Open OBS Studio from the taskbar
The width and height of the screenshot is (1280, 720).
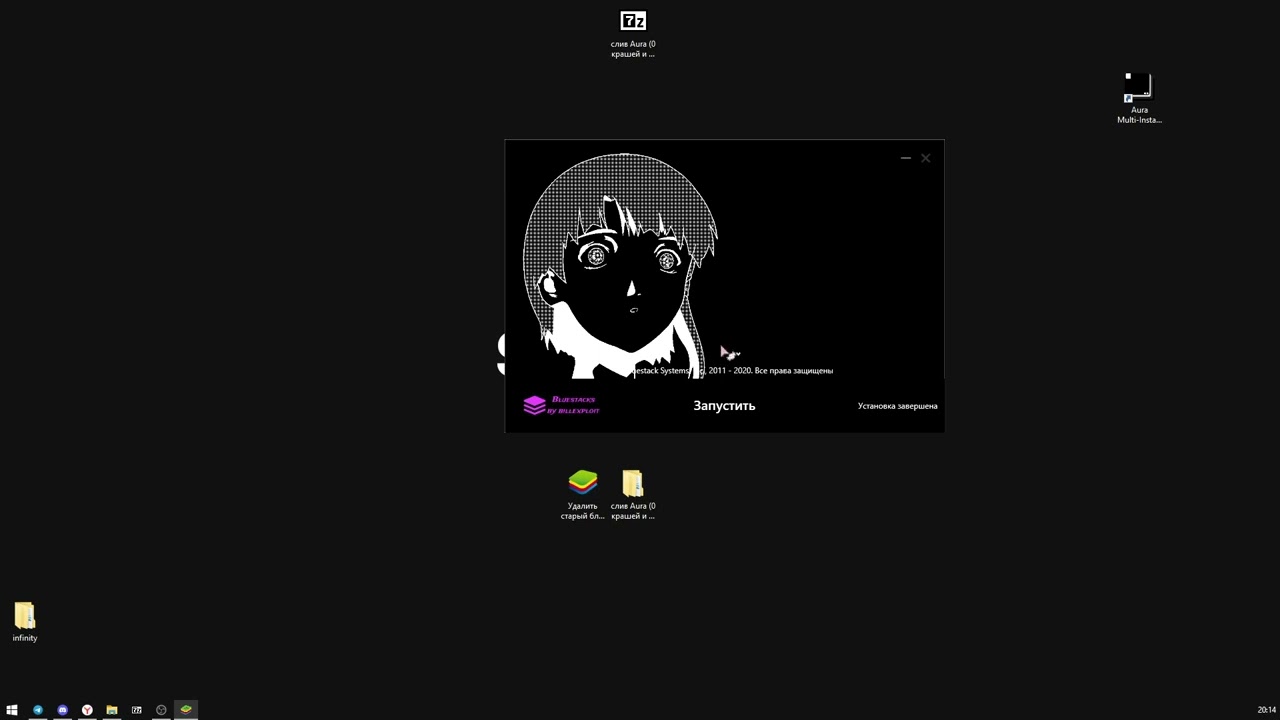pos(161,710)
